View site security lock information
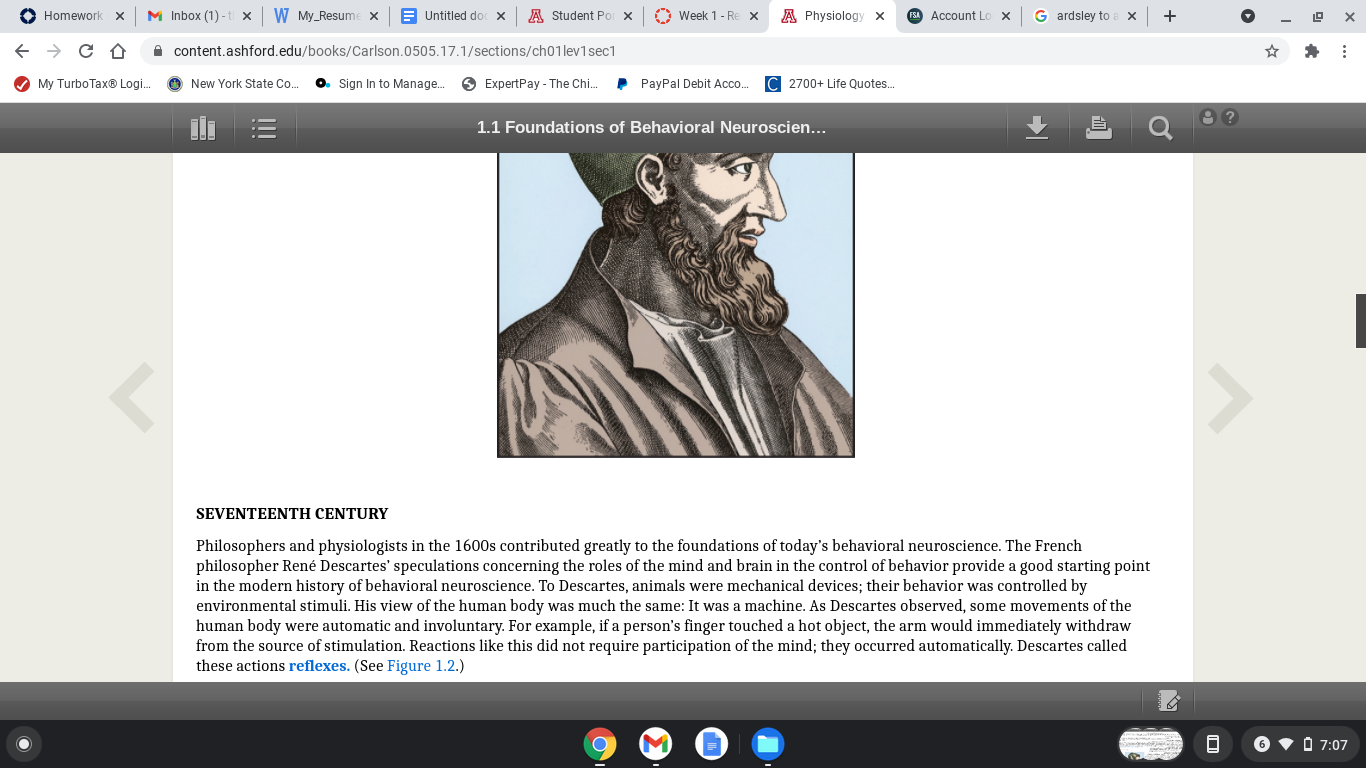Image resolution: width=1366 pixels, height=768 pixels. pyautogui.click(x=157, y=51)
